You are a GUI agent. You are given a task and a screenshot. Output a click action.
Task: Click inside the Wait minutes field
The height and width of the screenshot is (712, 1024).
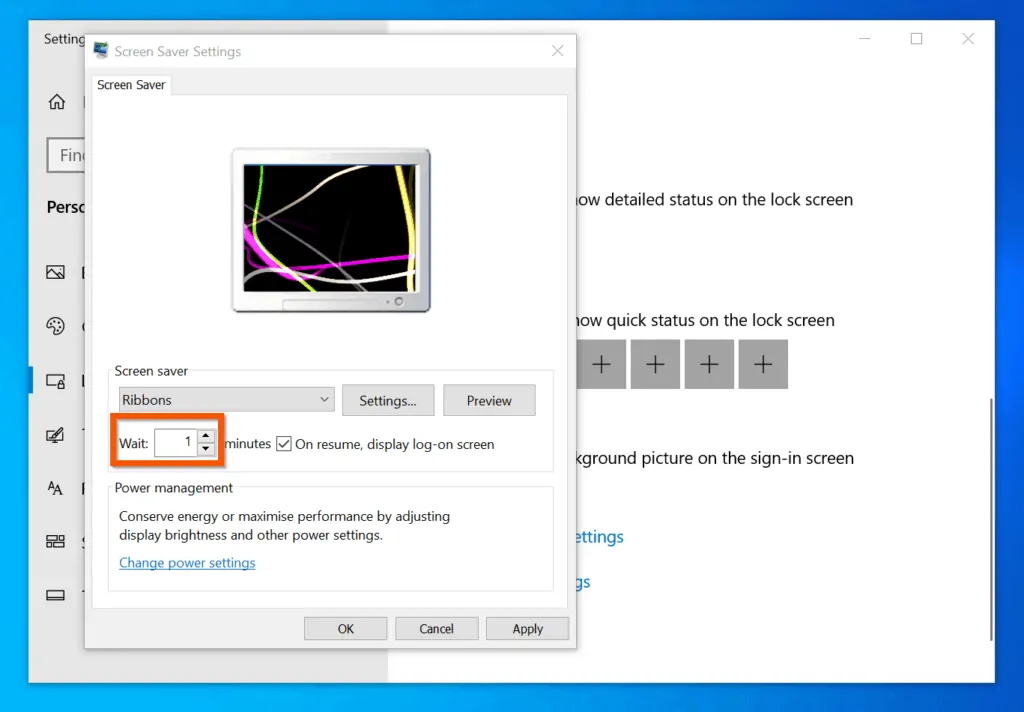[x=175, y=443]
